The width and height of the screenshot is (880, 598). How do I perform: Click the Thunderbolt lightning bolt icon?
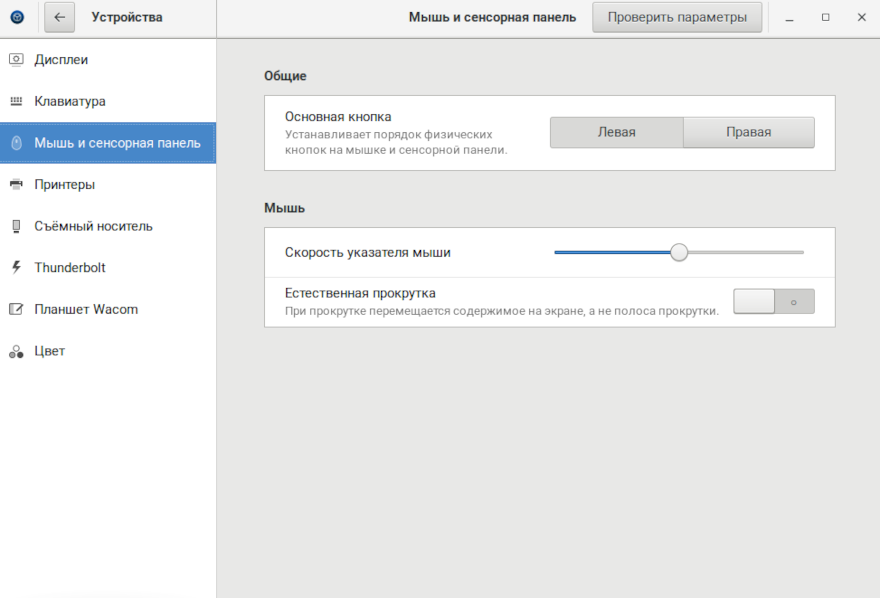point(16,268)
